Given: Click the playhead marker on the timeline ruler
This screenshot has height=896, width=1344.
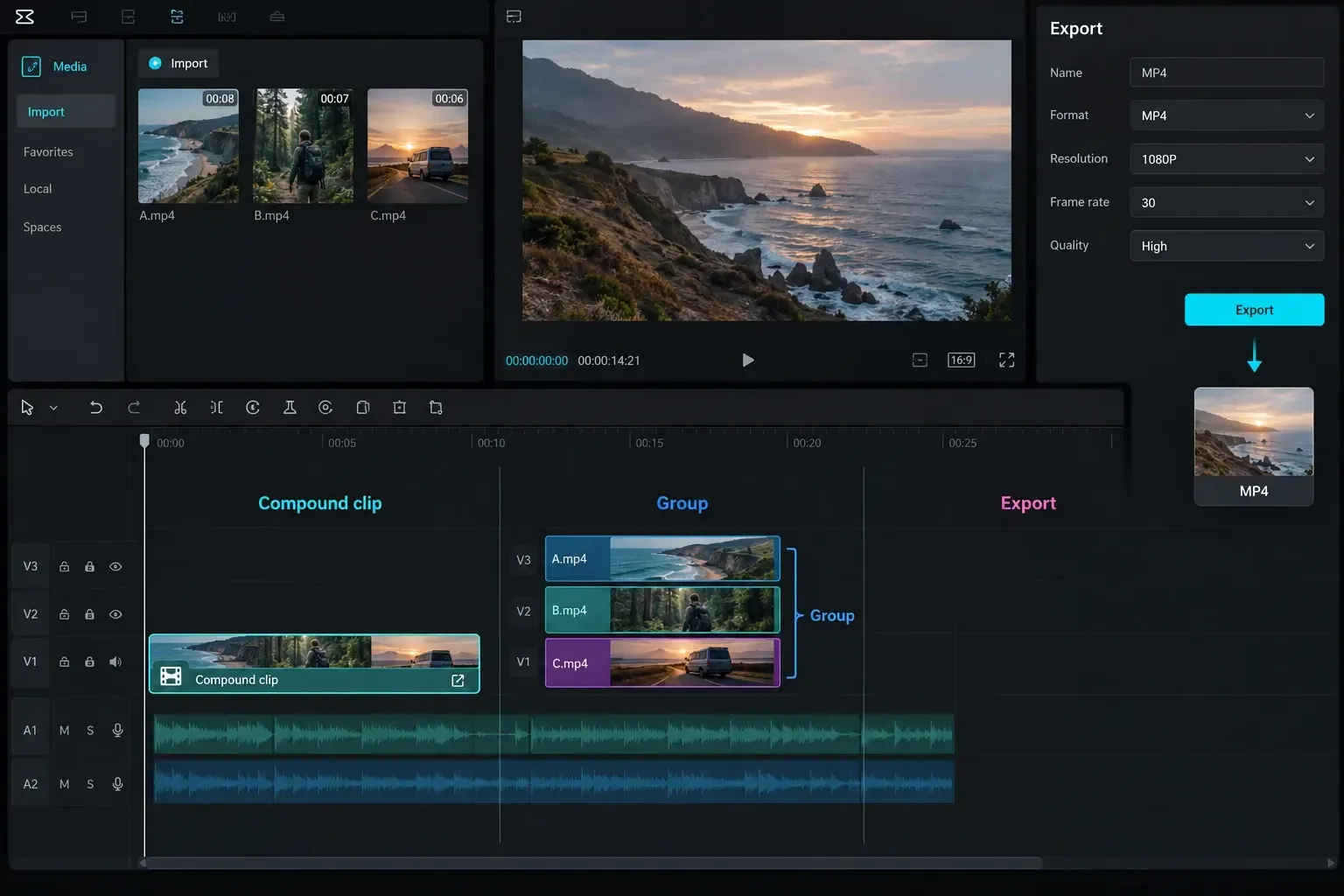Looking at the screenshot, I should pos(144,441).
